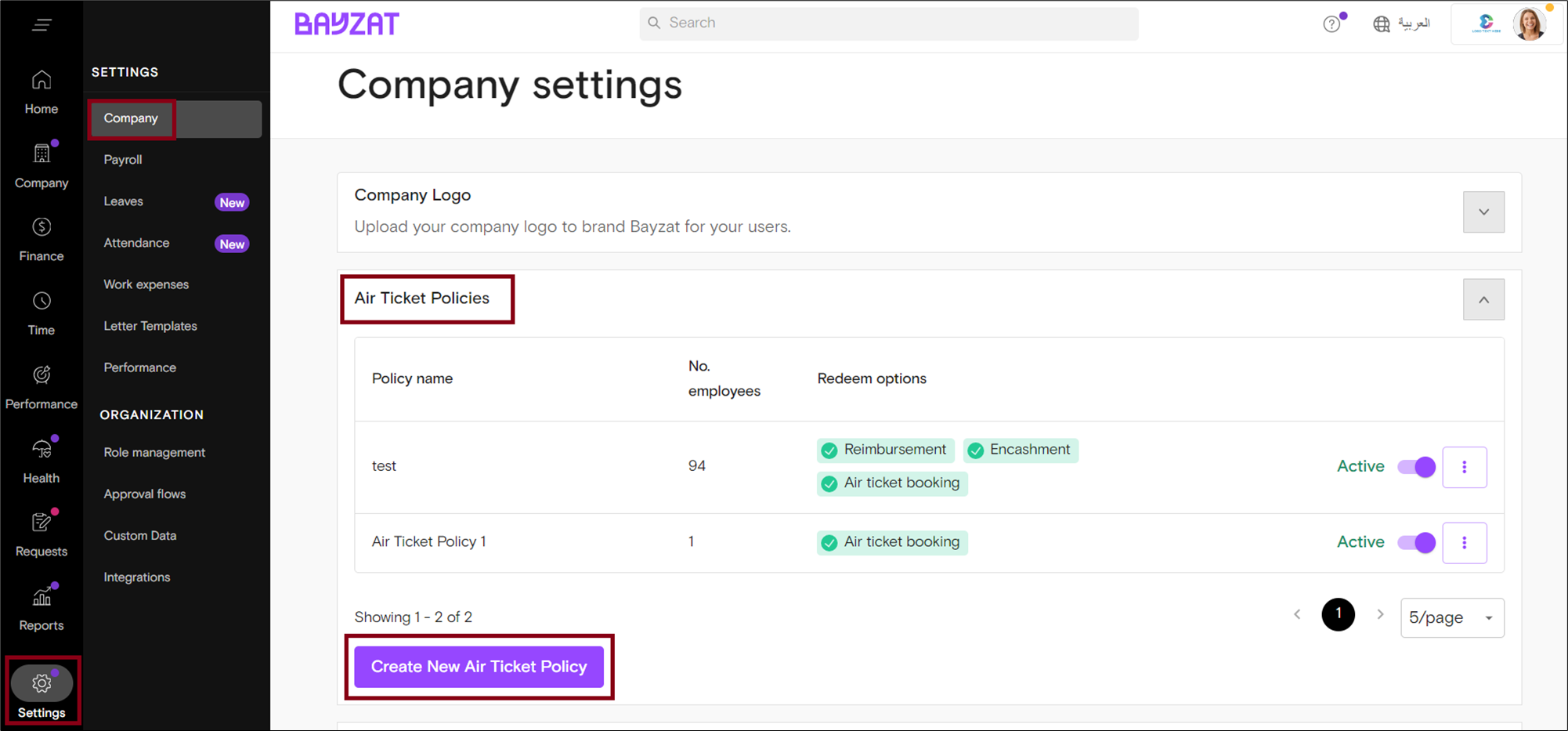This screenshot has width=1568, height=731.
Task: Click Create New Air Ticket Policy
Action: 479,667
